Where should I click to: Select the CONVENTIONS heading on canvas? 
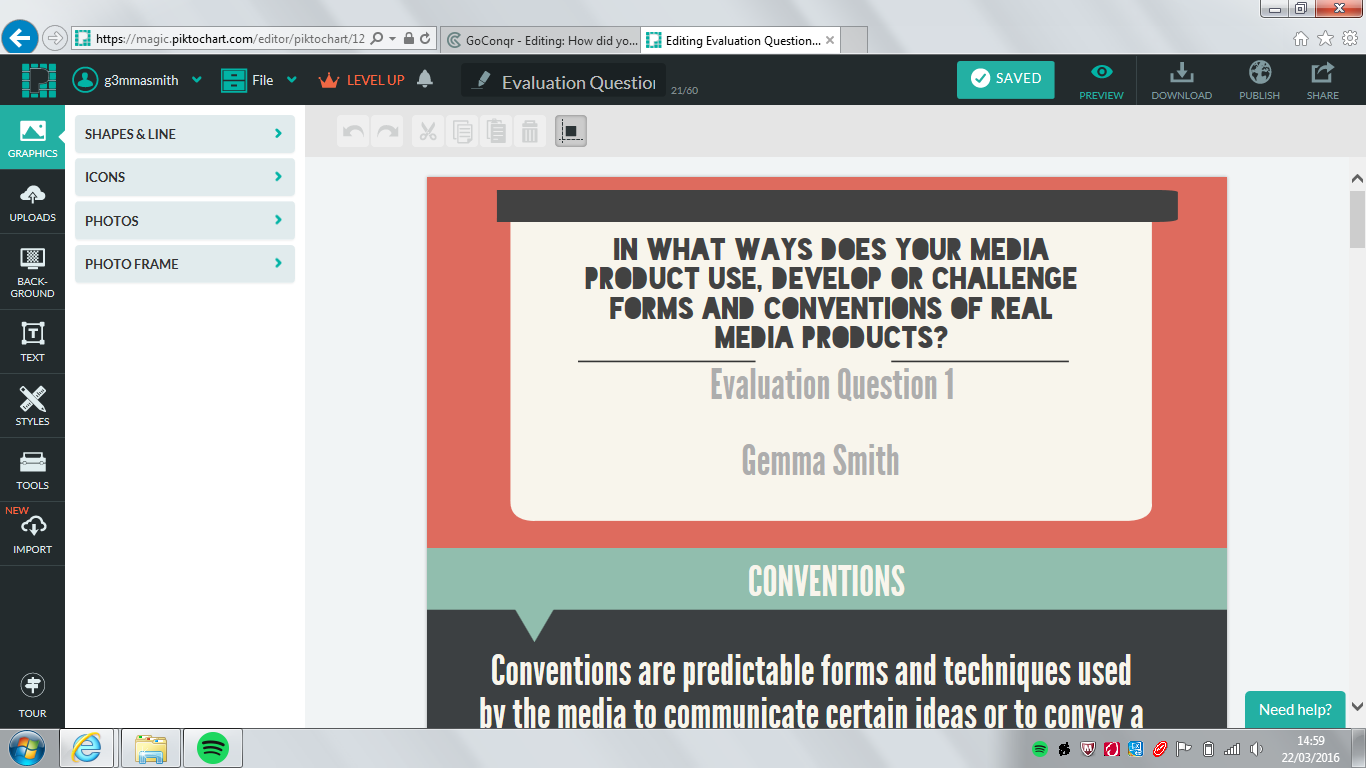[826, 581]
